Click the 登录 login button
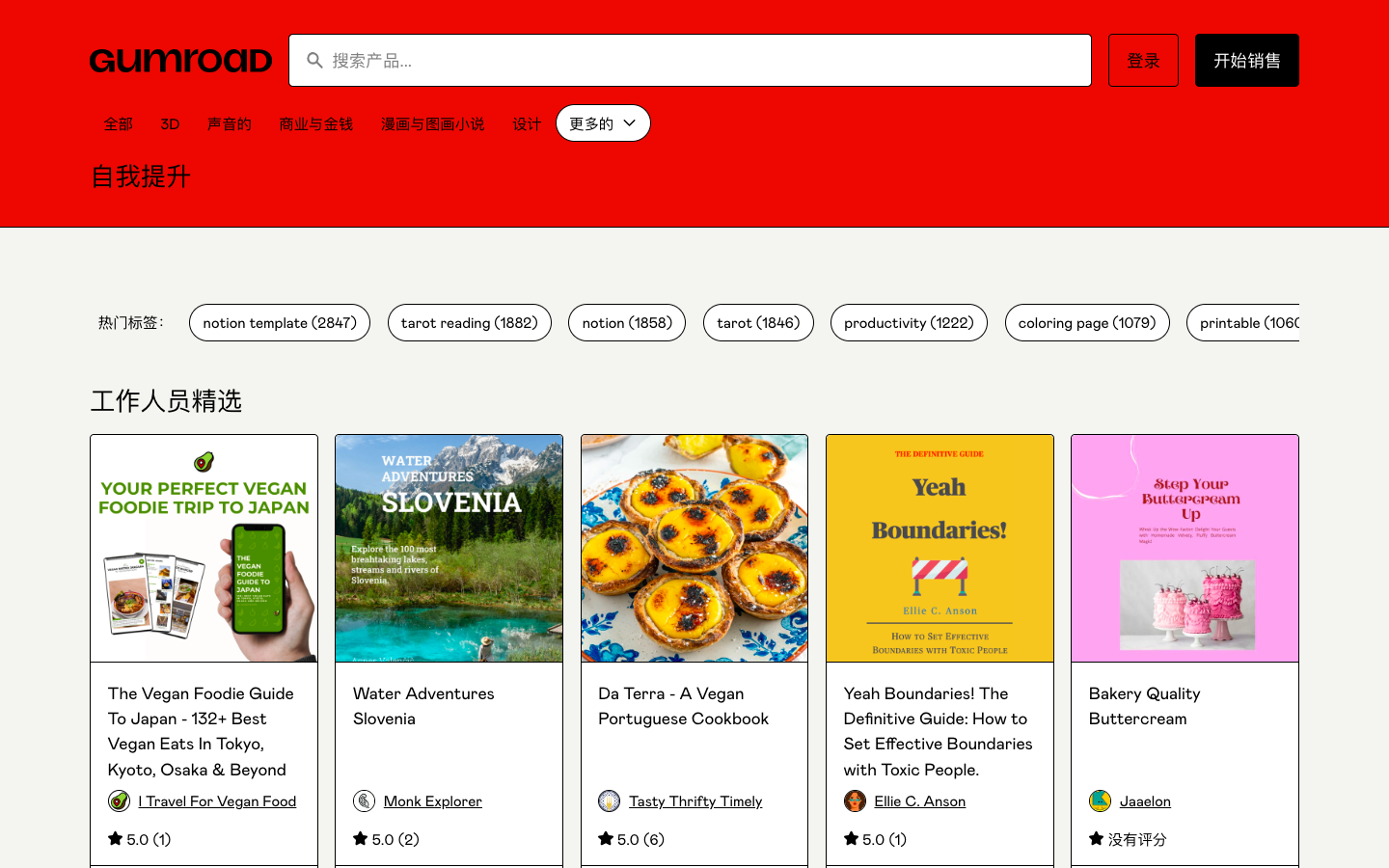Viewport: 1389px width, 868px height. (1143, 61)
